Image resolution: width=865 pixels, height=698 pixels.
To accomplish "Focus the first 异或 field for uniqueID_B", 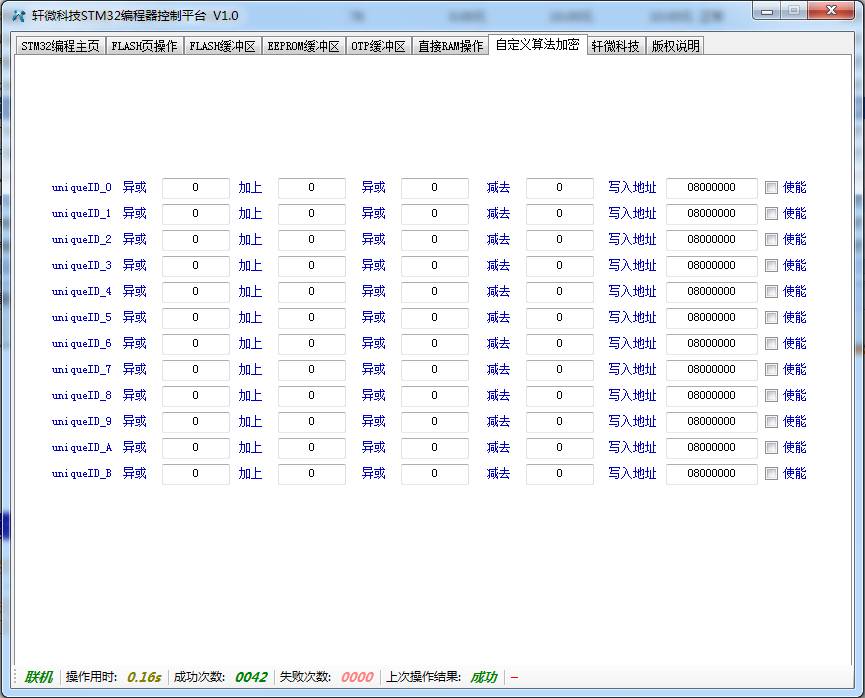I will click(195, 473).
